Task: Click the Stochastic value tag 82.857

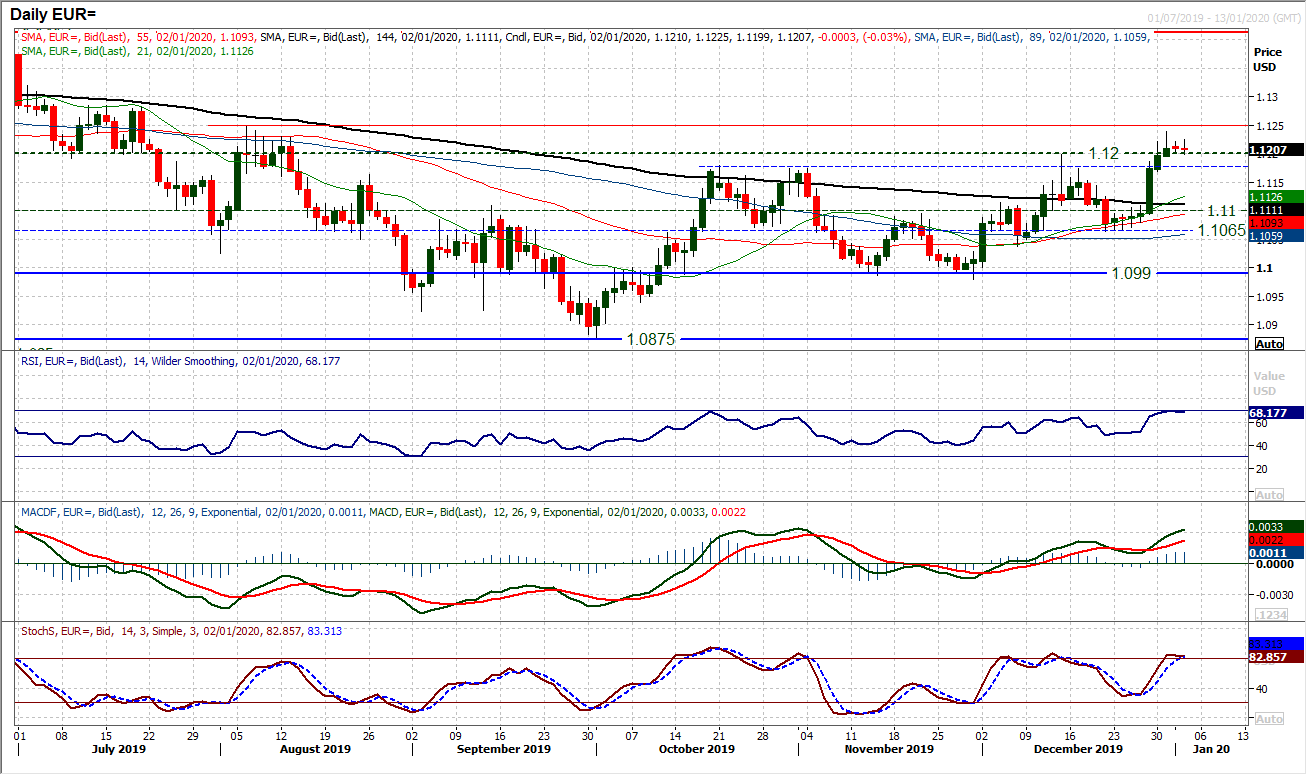Action: point(1277,658)
